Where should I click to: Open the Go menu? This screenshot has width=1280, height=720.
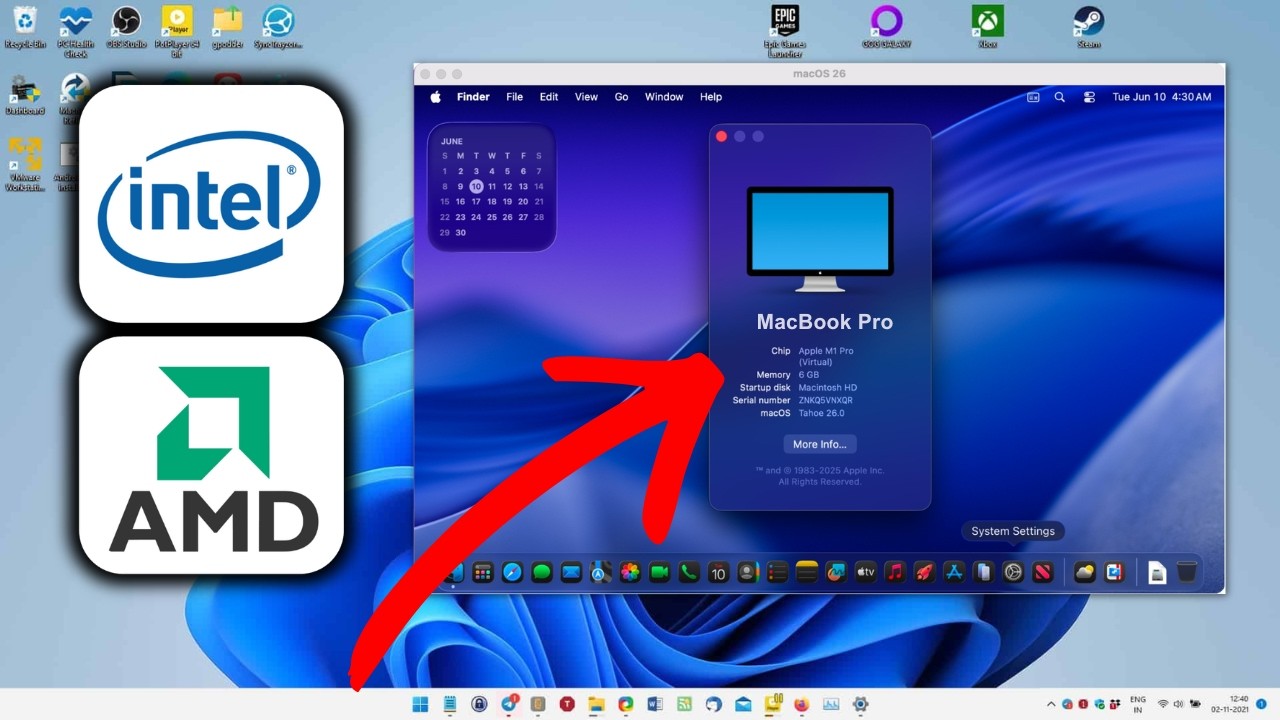(621, 97)
